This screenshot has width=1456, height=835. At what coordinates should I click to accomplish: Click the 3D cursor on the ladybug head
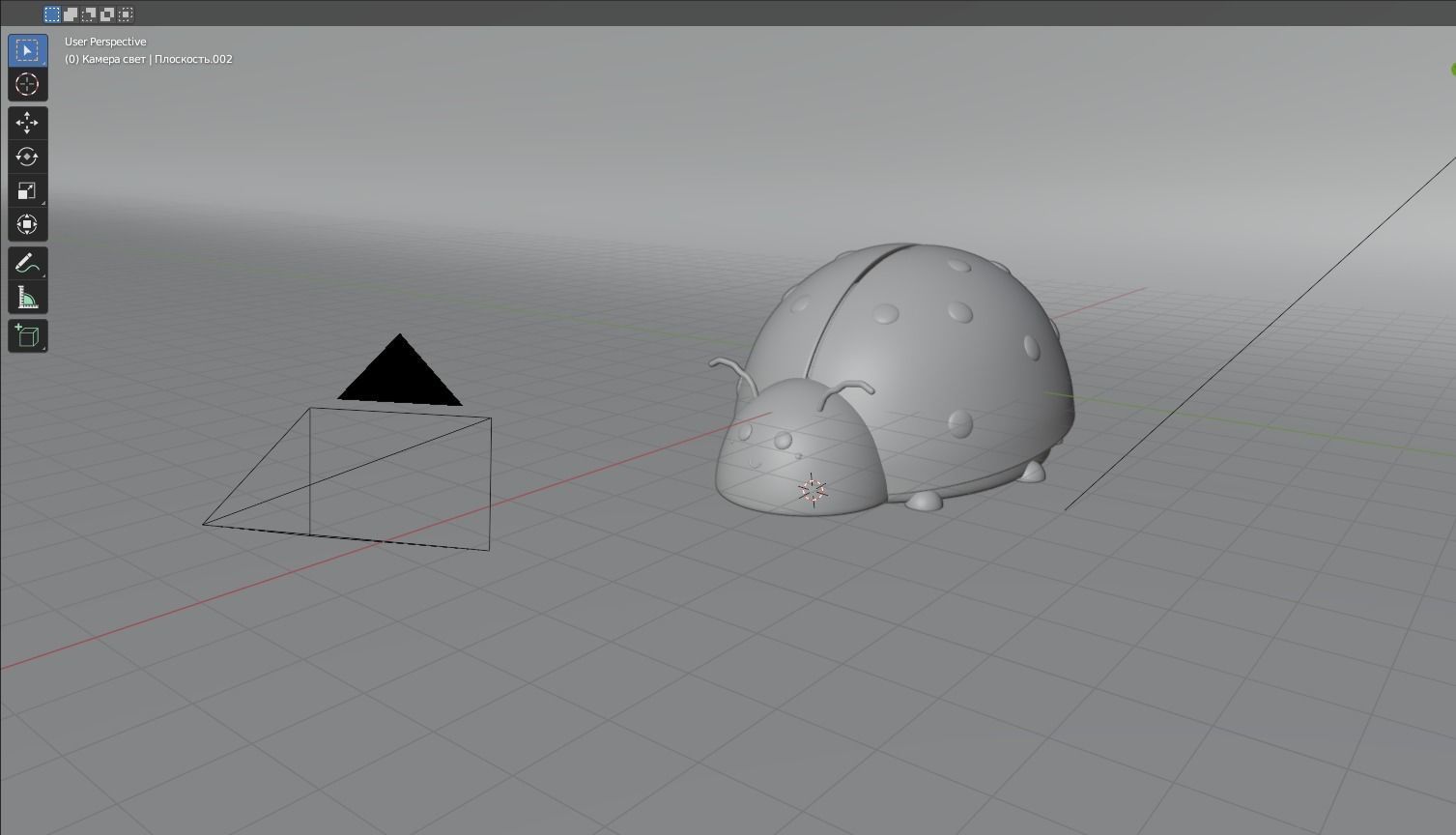click(x=814, y=490)
